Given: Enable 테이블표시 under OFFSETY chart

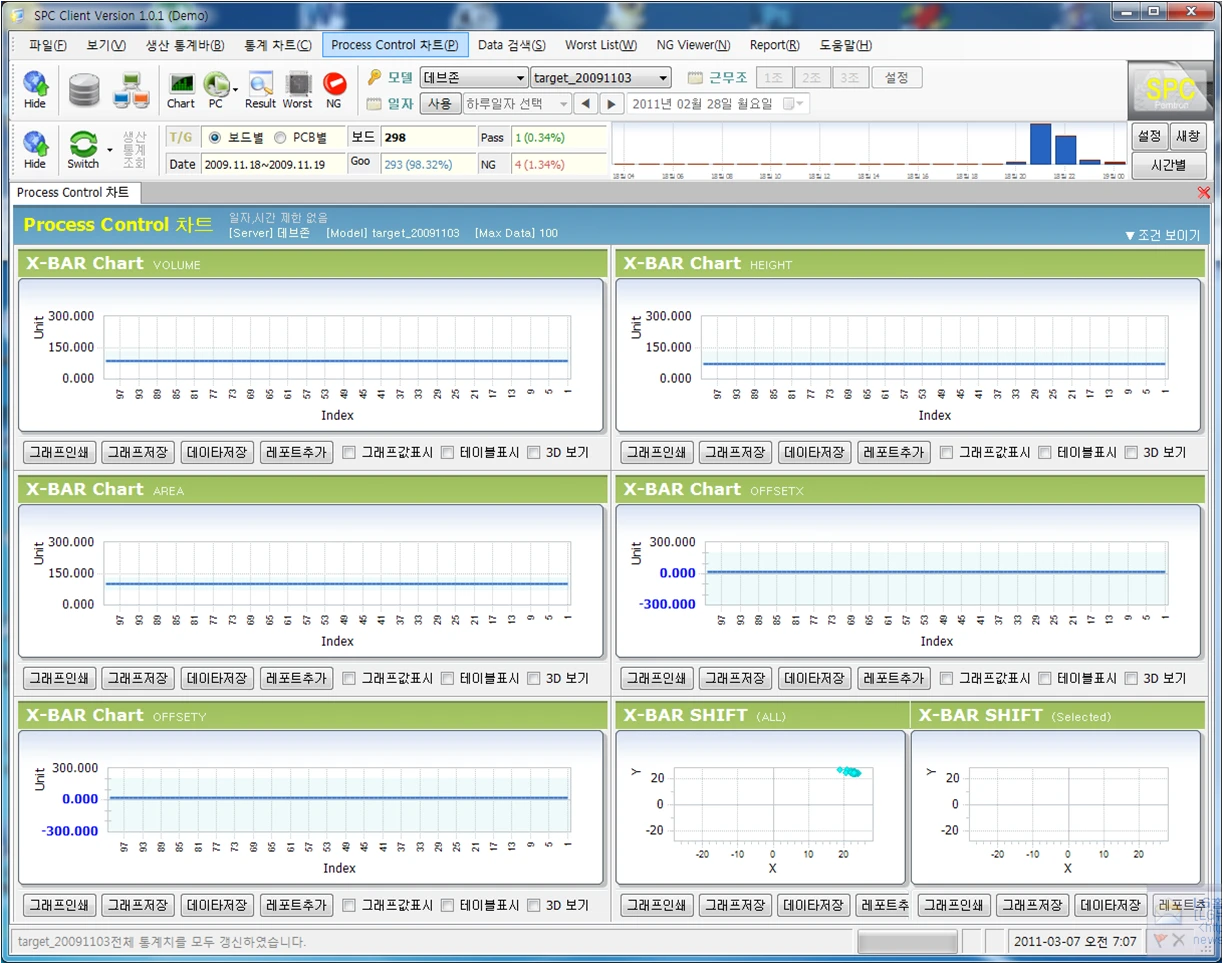Looking at the screenshot, I should pos(447,906).
